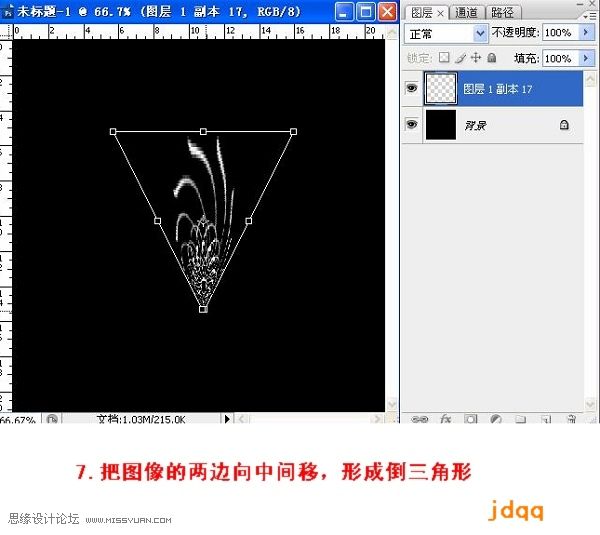Viewport: 600px width, 535px height.
Task: Click the left-side middle transform handle
Action: pyautogui.click(x=157, y=221)
